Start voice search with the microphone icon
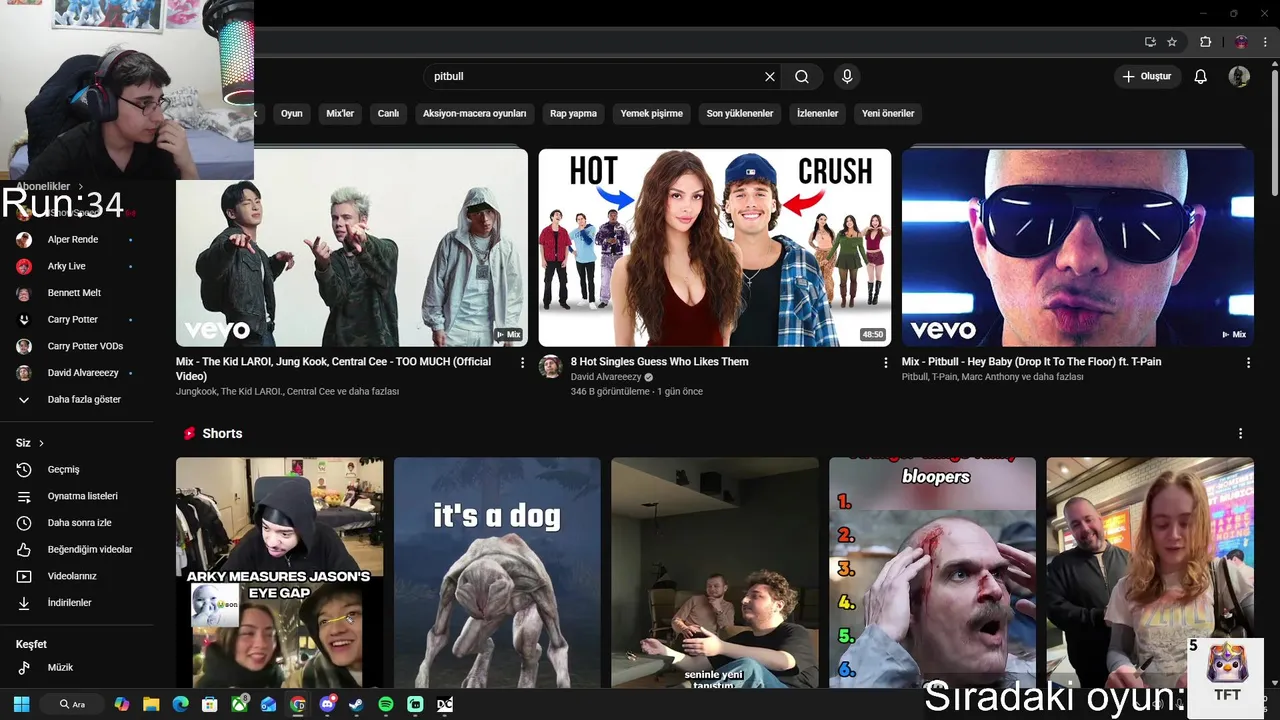 [847, 76]
